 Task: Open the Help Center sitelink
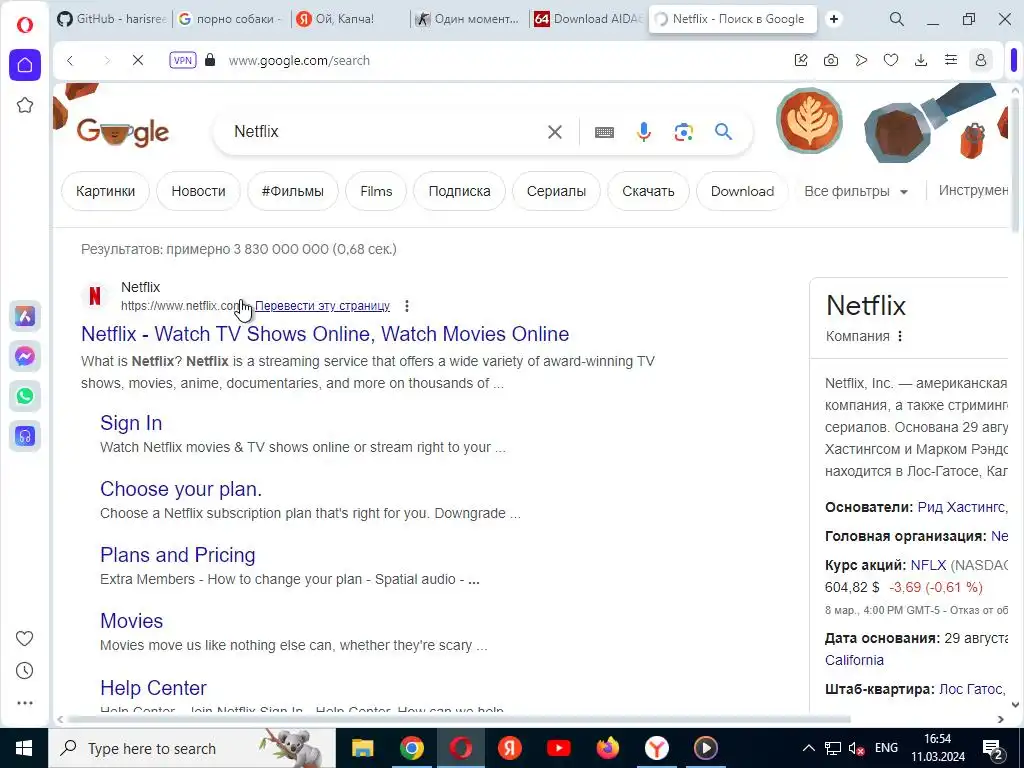[x=153, y=688]
